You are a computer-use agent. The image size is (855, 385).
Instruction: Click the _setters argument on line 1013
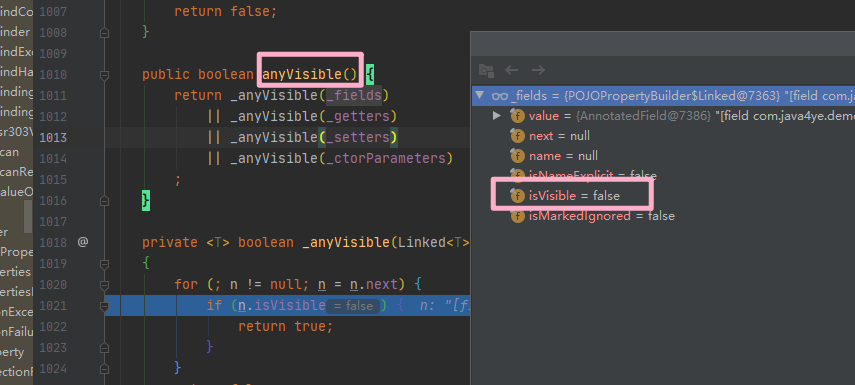tap(358, 137)
